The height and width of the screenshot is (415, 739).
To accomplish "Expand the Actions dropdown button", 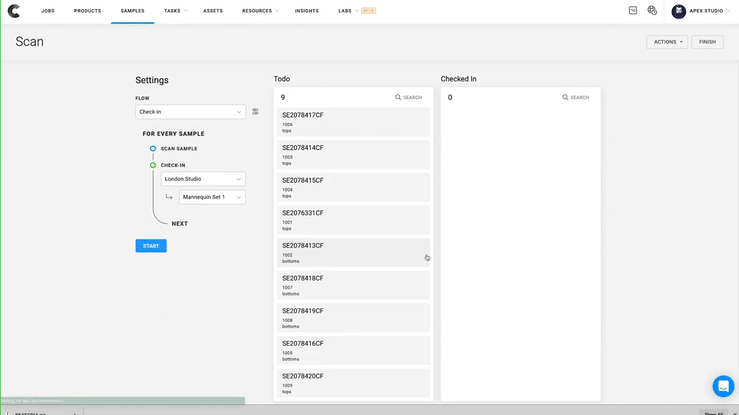I will tap(668, 42).
